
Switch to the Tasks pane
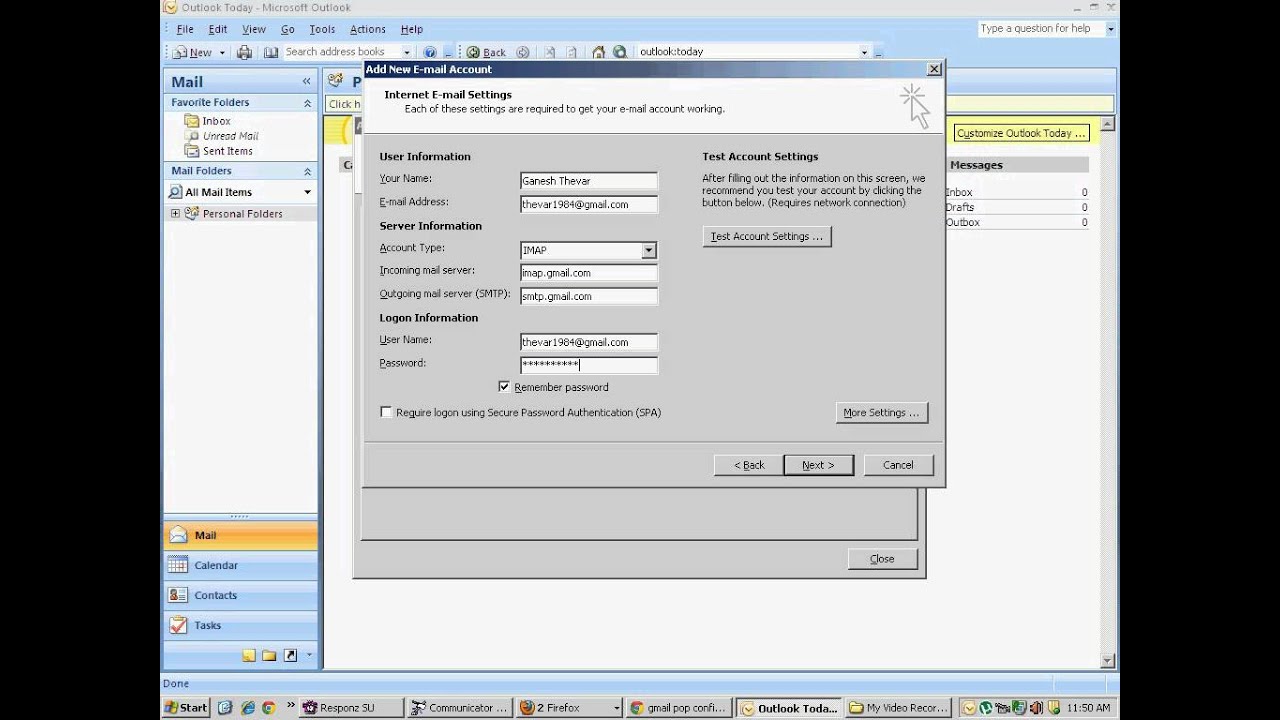point(240,625)
